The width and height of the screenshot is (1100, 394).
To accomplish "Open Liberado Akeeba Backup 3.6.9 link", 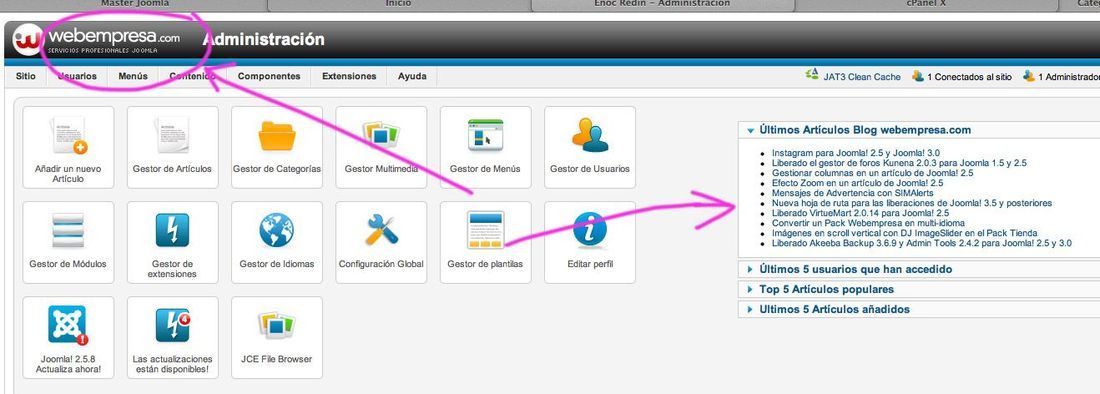I will coord(922,243).
